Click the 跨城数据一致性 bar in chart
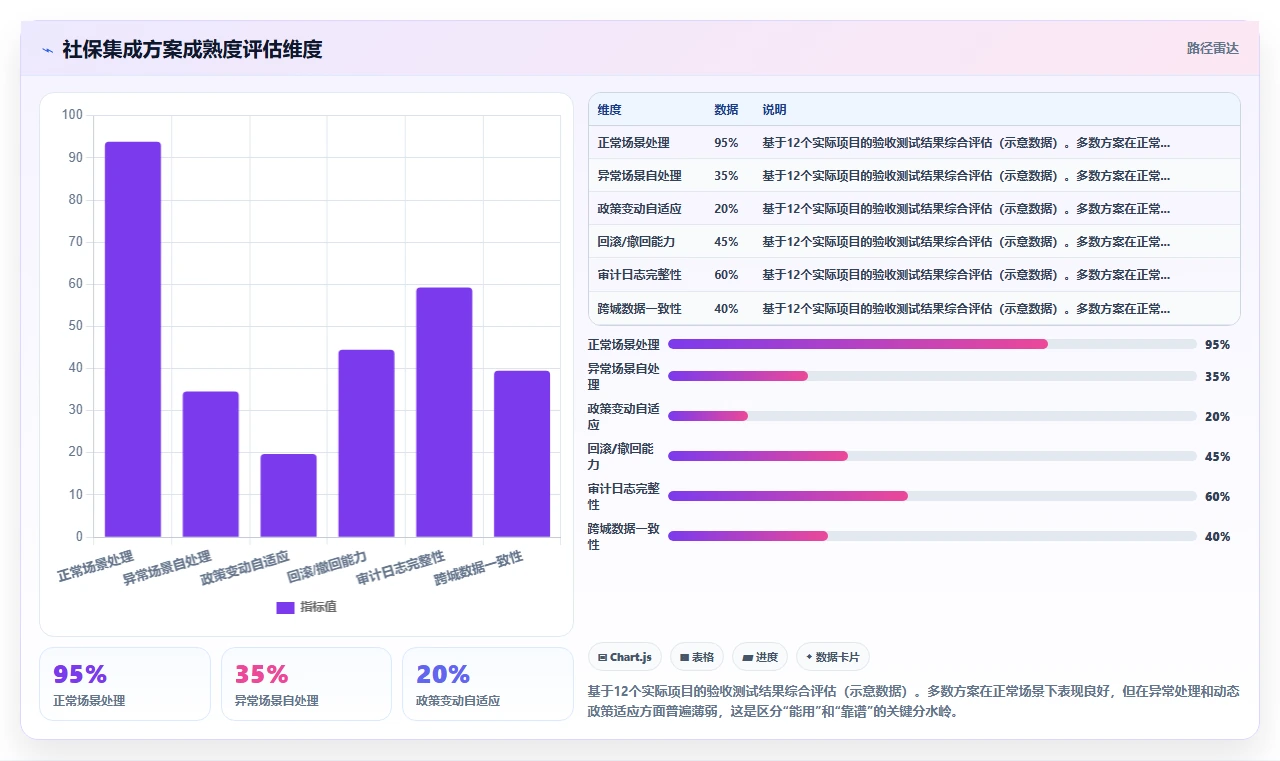 tap(522, 454)
